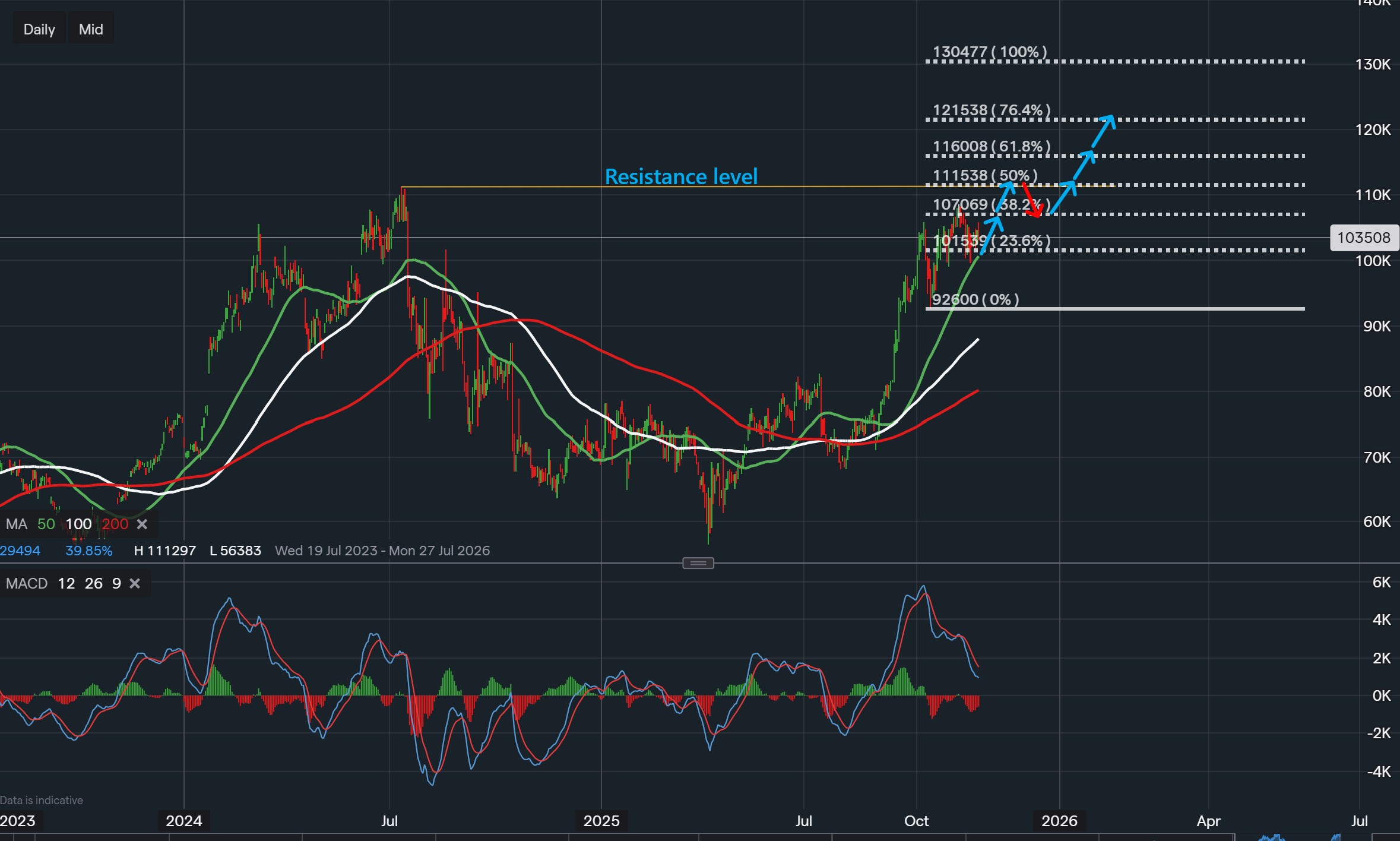The width and height of the screenshot is (1400, 841).
Task: Click the pane divider handle between chart and MACD
Action: tap(698, 562)
